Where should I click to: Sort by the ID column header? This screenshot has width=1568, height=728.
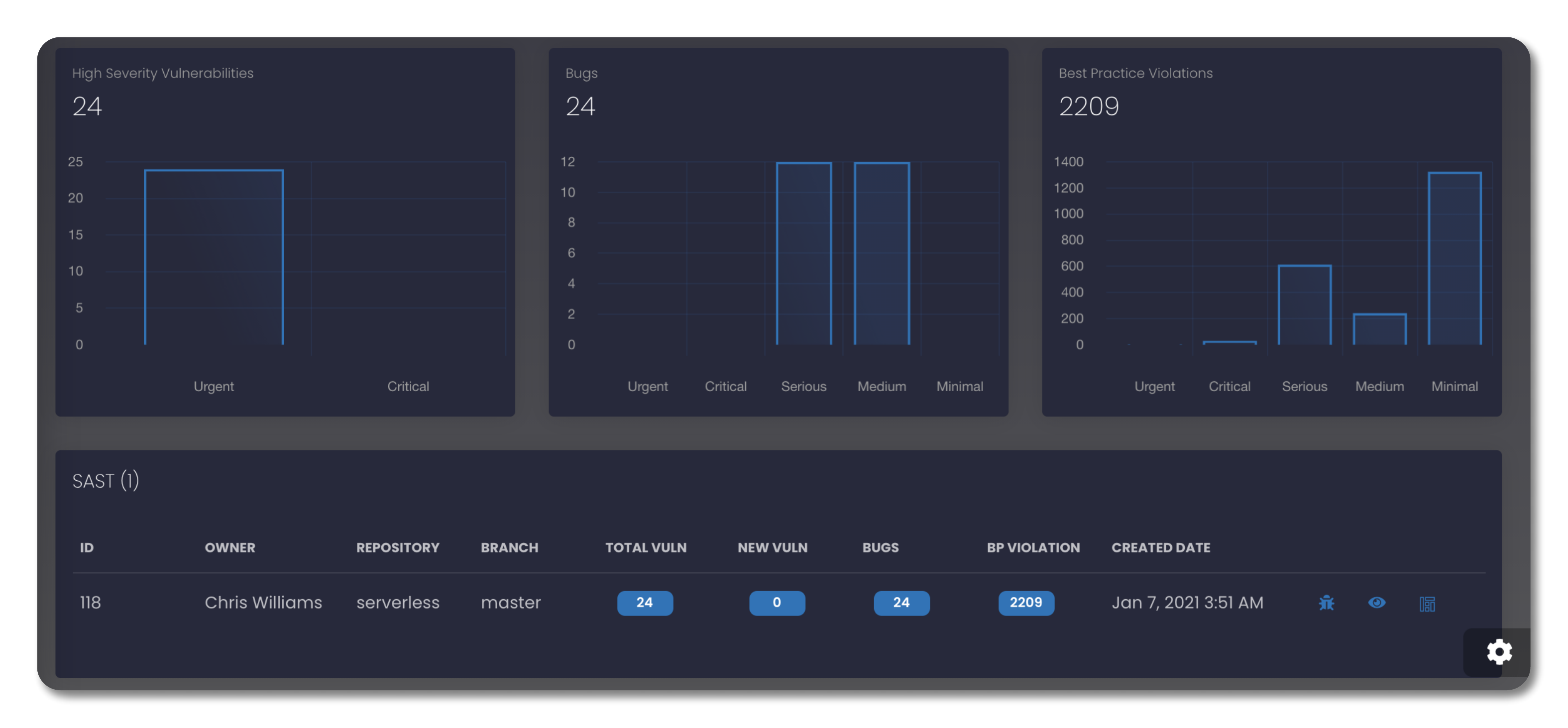tap(87, 547)
